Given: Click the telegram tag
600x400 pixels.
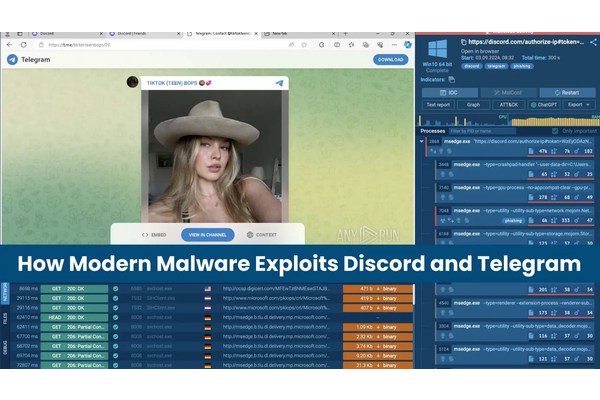Looking at the screenshot, I should pyautogui.click(x=496, y=66).
